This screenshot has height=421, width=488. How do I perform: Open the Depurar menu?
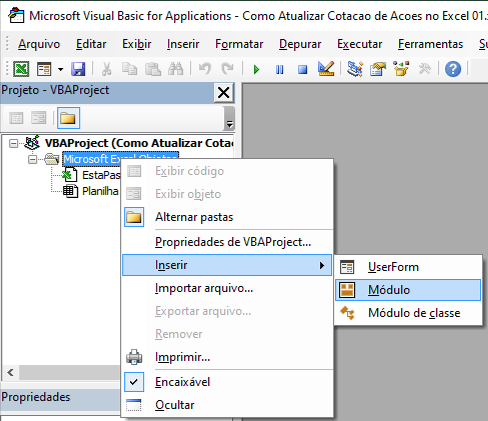pyautogui.click(x=300, y=44)
